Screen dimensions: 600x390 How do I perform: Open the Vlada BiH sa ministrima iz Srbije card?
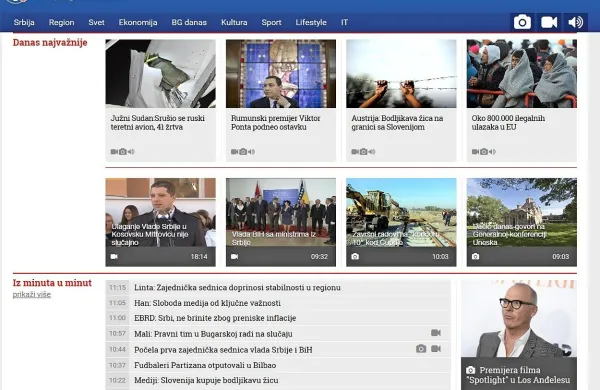point(281,222)
